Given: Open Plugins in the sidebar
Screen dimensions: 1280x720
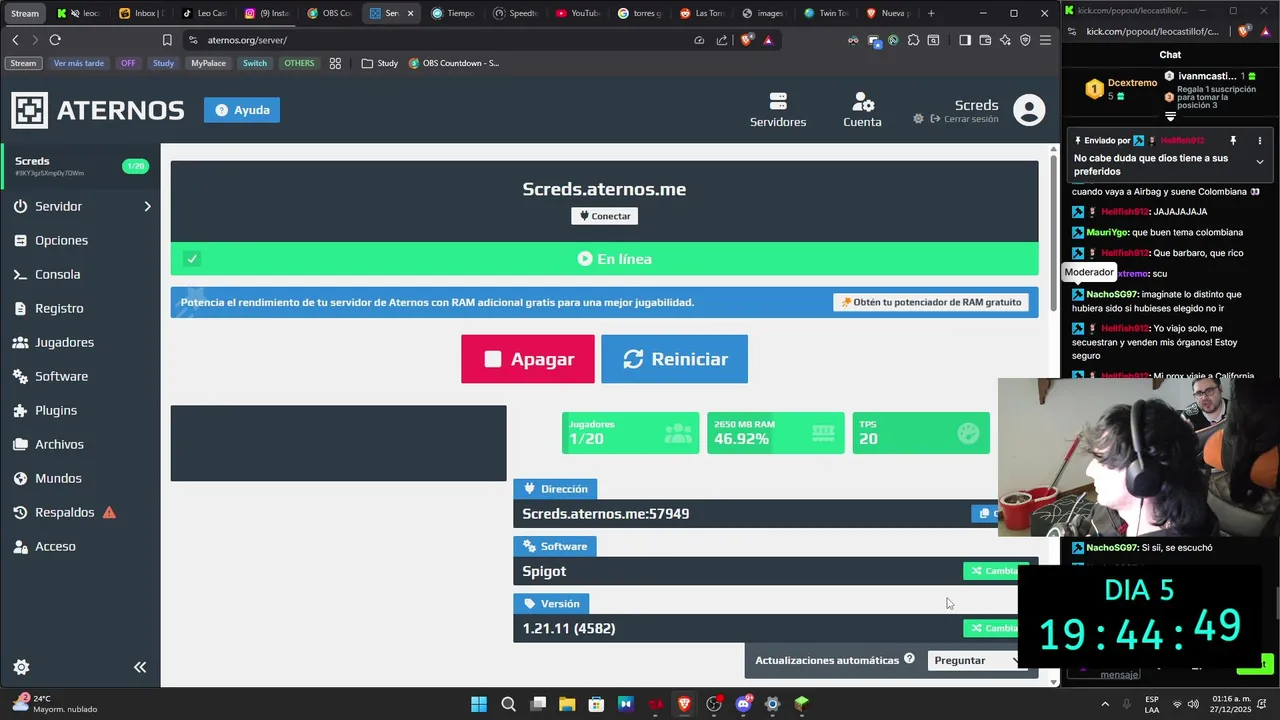Looking at the screenshot, I should coord(80,410).
